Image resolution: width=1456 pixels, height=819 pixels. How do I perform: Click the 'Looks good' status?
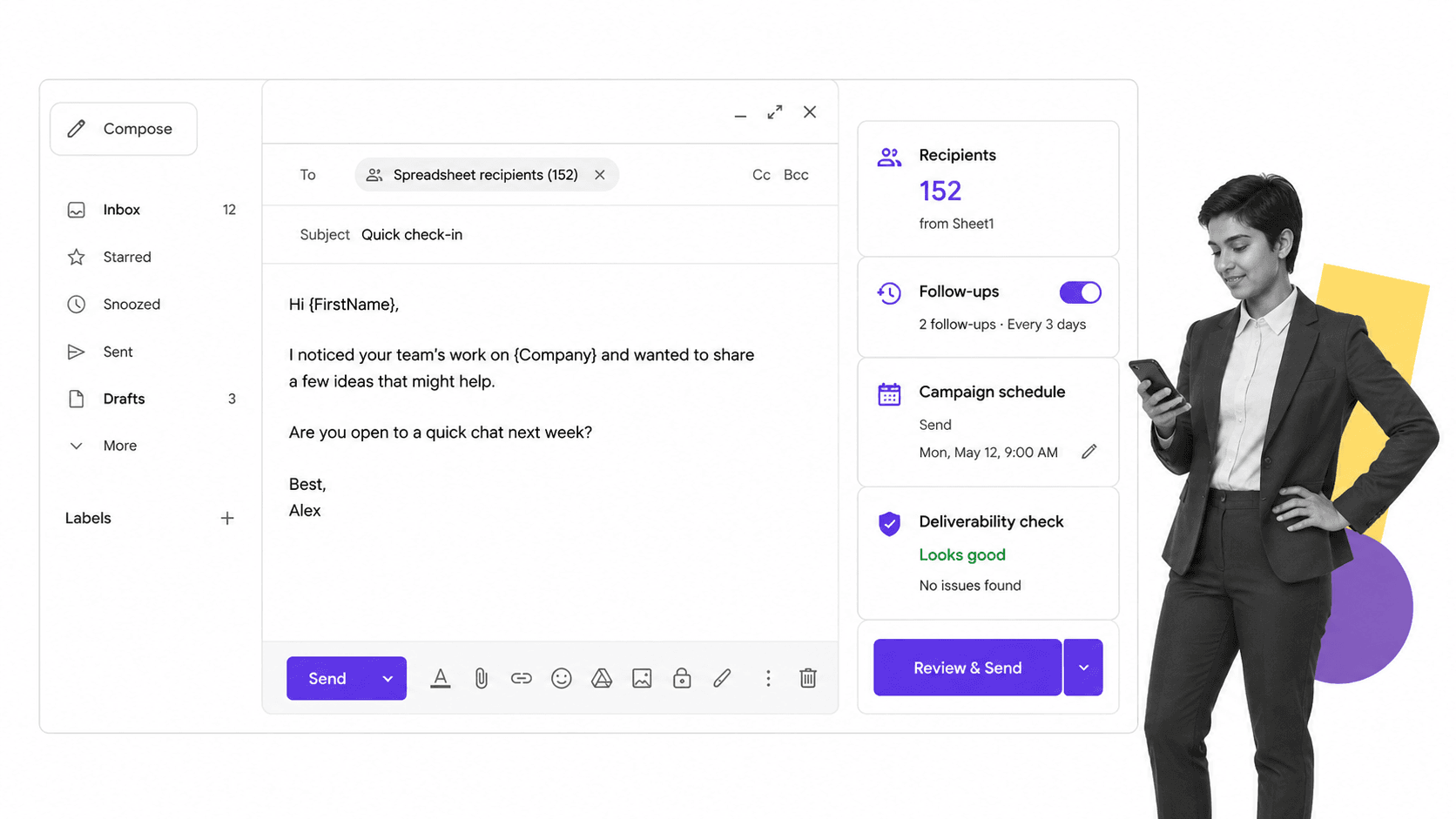click(x=962, y=555)
